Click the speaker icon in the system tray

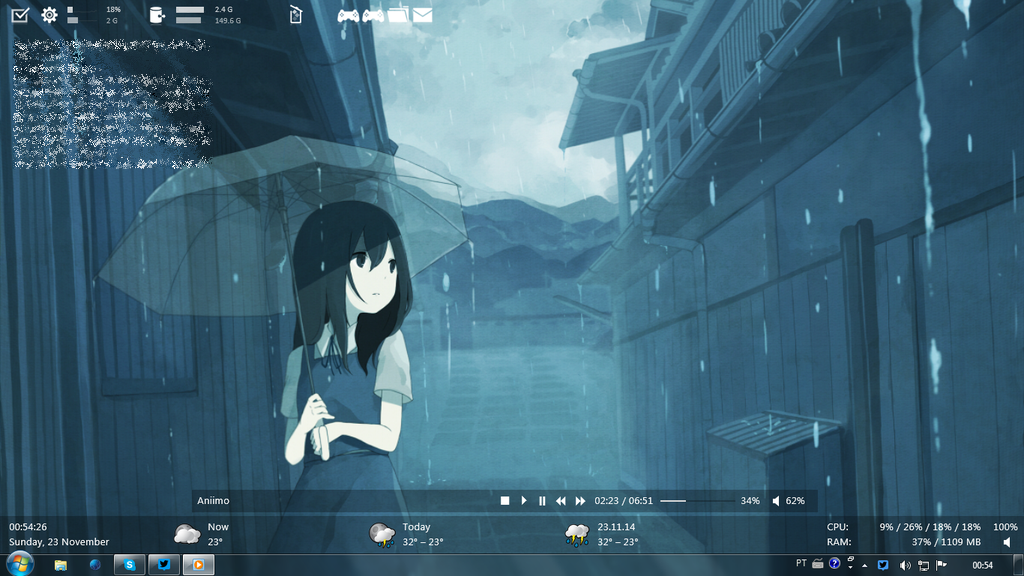[x=905, y=565]
